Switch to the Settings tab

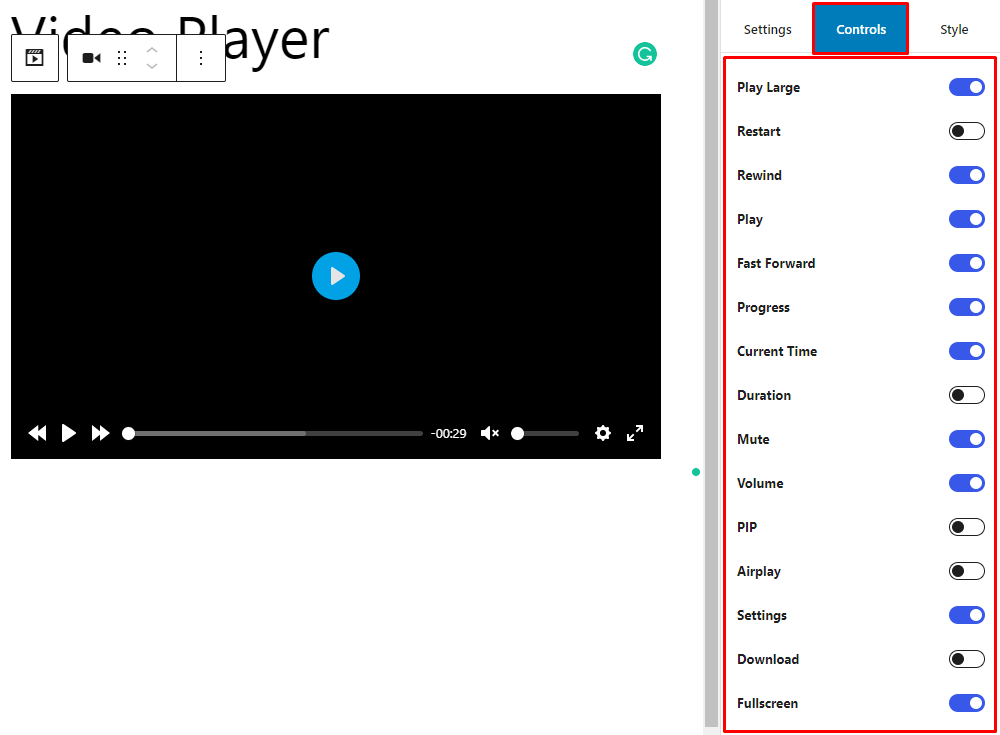pyautogui.click(x=767, y=29)
